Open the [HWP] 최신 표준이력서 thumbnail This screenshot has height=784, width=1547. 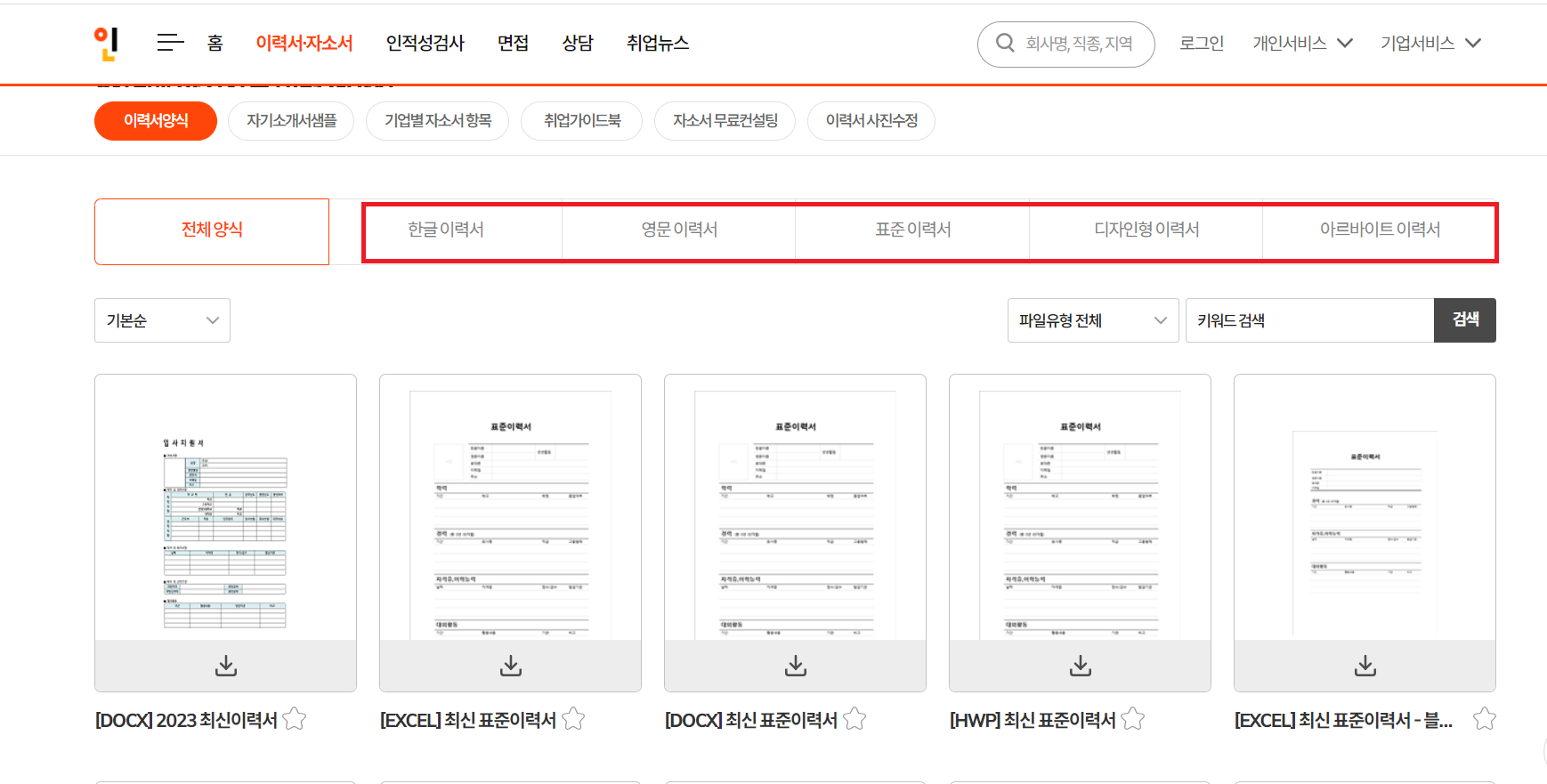(1080, 507)
